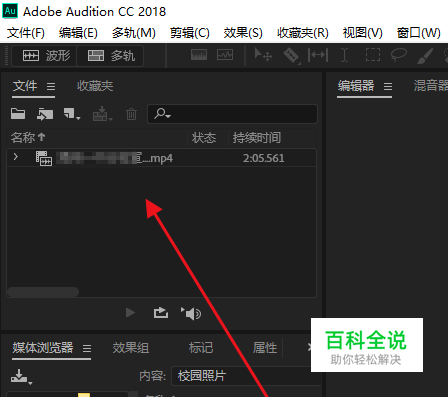Image resolution: width=448 pixels, height=397 pixels.
Task: Switch to the 属性 tab
Action: [x=265, y=348]
